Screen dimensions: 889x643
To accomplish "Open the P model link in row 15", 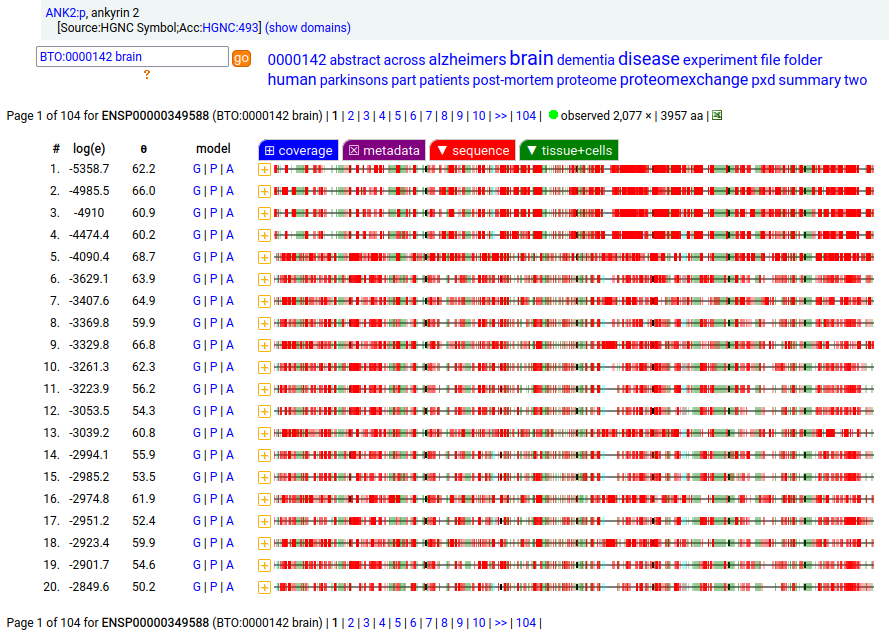I will pos(213,477).
